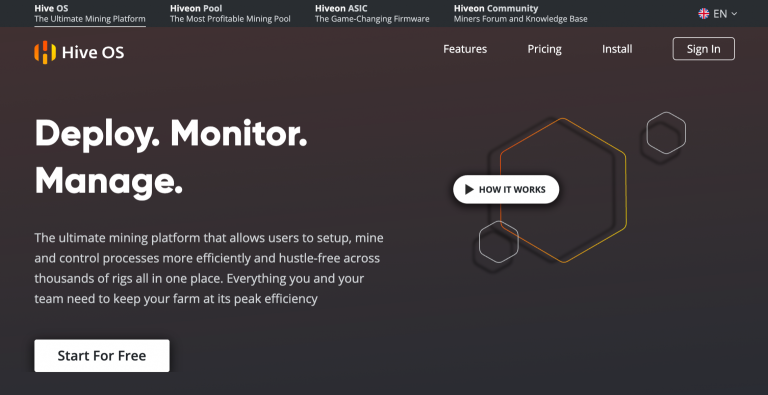
Task: Open the Pricing menu item
Action: 544,49
